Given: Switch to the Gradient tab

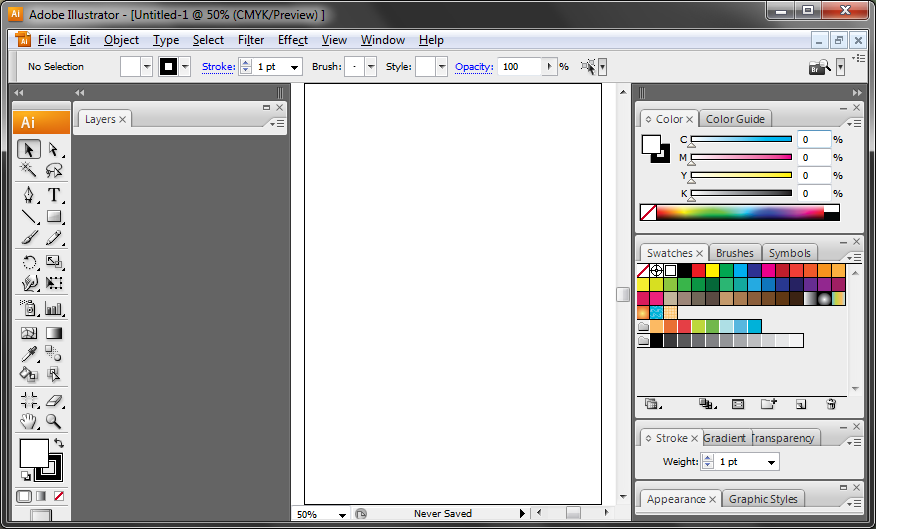Looking at the screenshot, I should 725,438.
